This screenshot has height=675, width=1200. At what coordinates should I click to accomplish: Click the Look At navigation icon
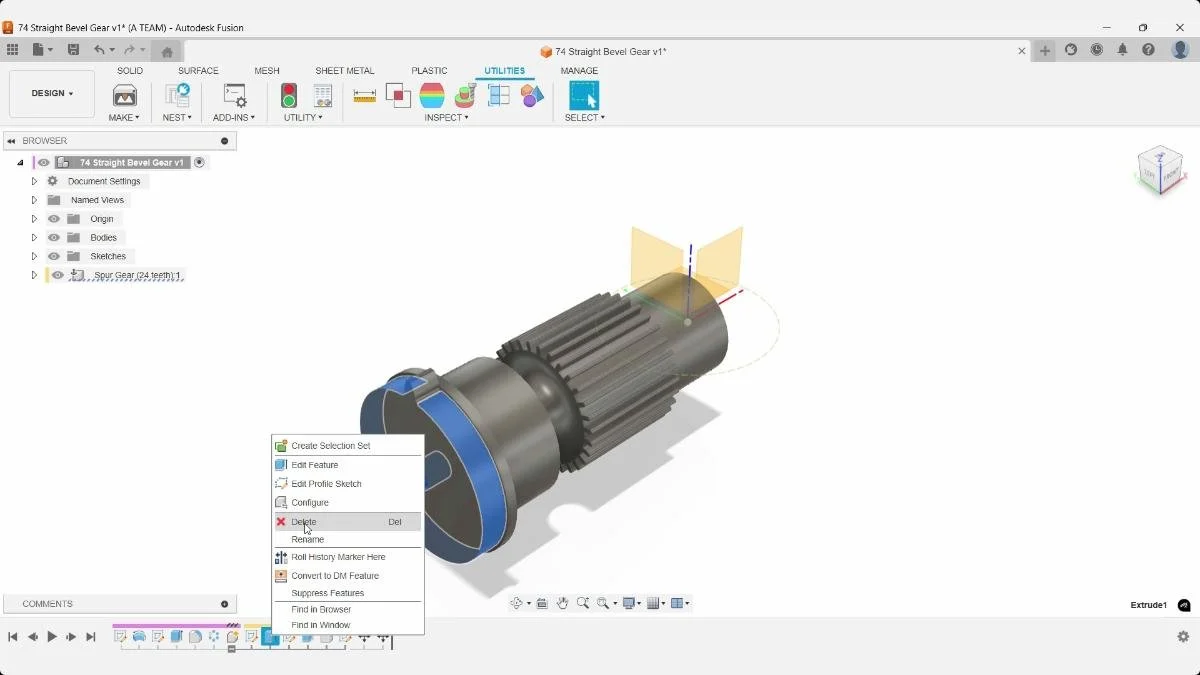pyautogui.click(x=542, y=603)
